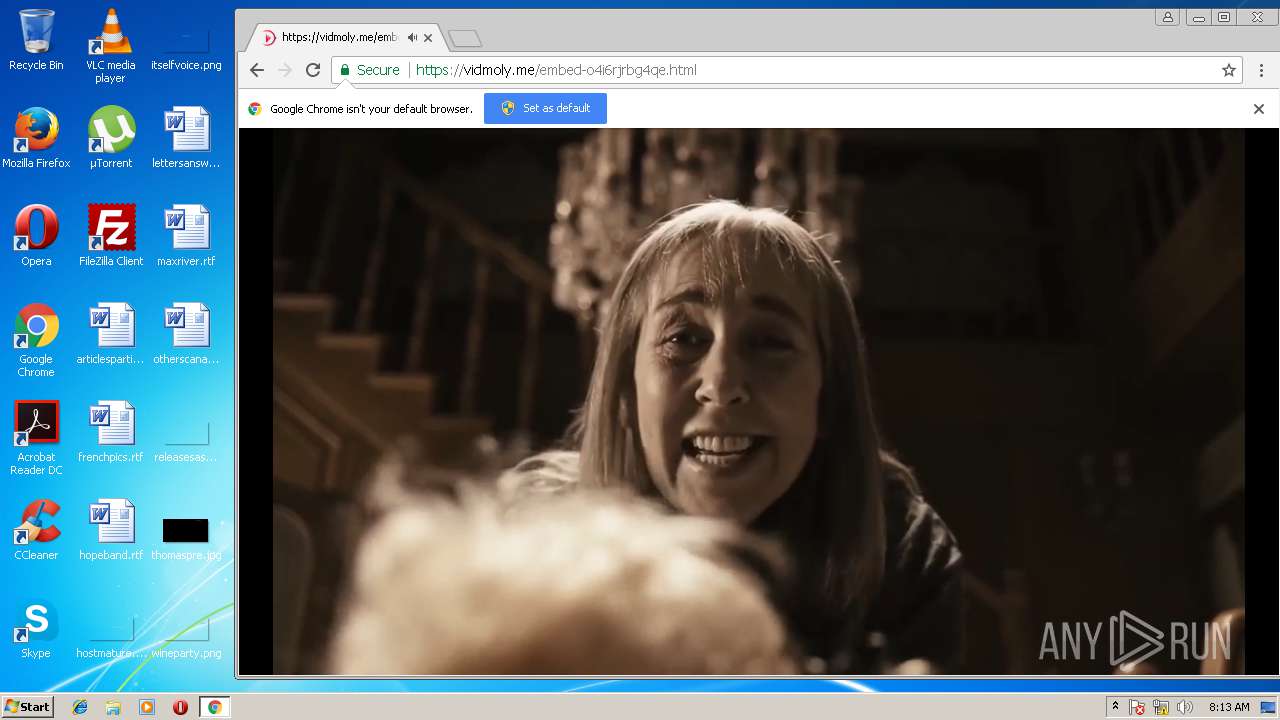Close the vidmoly.me tab
The image size is (1280, 720).
pyautogui.click(x=428, y=38)
